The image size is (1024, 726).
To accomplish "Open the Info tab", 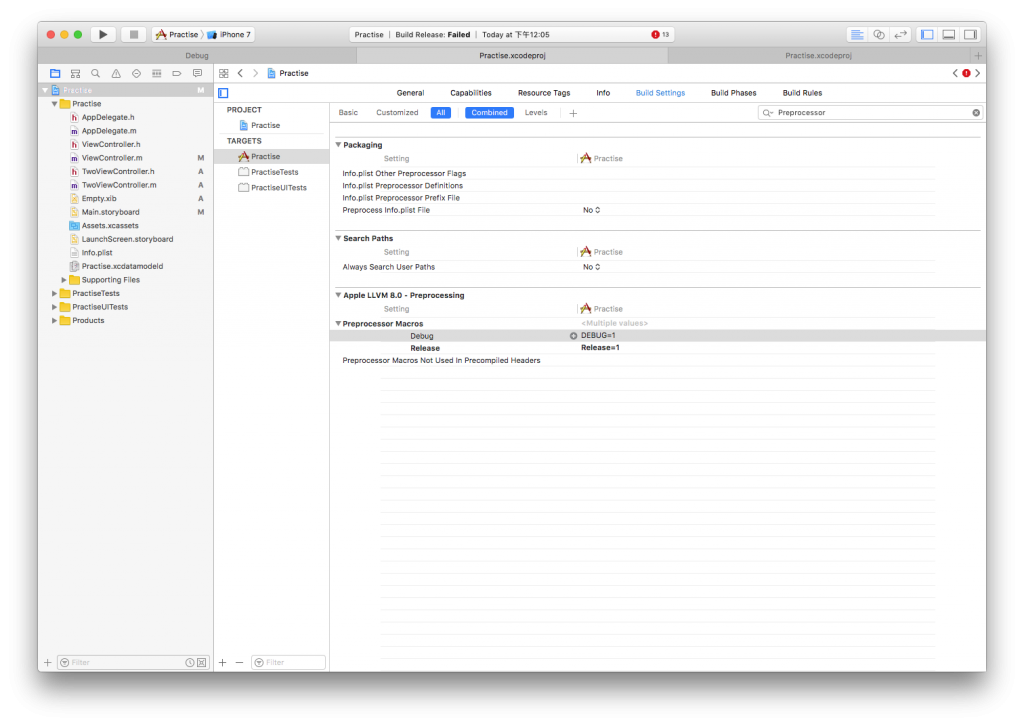I will click(603, 93).
